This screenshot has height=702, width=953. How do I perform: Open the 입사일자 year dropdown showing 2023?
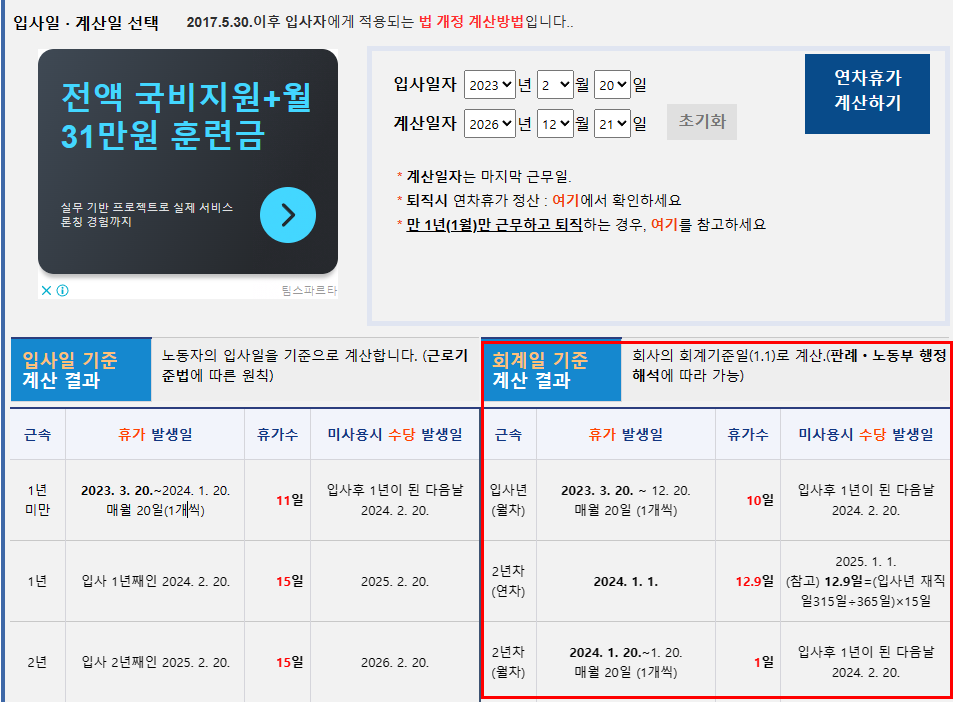click(489, 85)
